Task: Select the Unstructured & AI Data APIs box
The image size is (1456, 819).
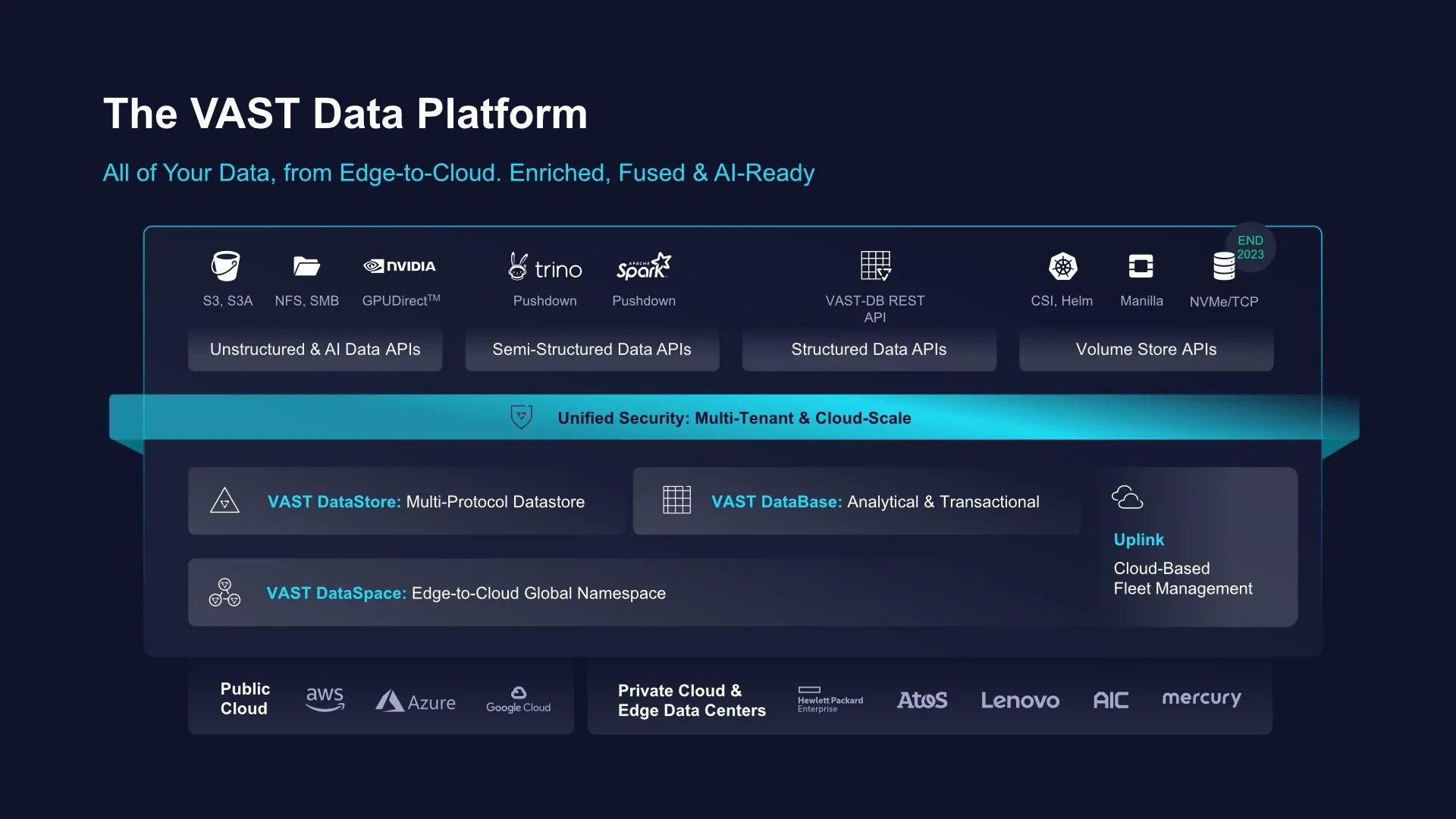Action: pyautogui.click(x=315, y=350)
